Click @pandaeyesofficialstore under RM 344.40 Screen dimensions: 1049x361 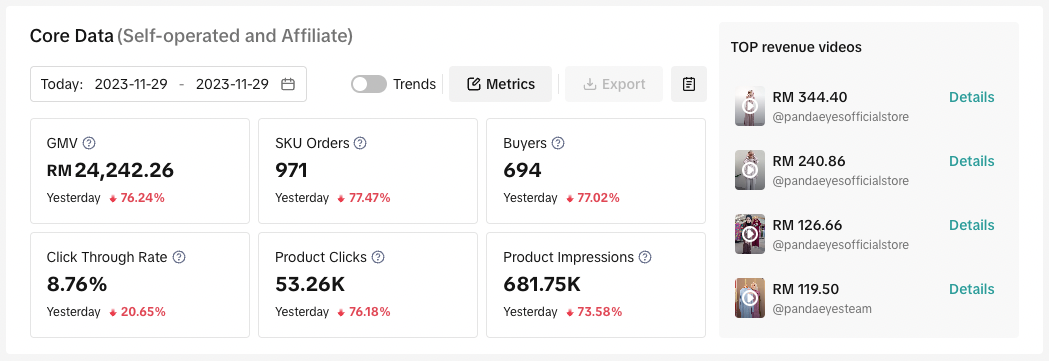[x=841, y=117]
